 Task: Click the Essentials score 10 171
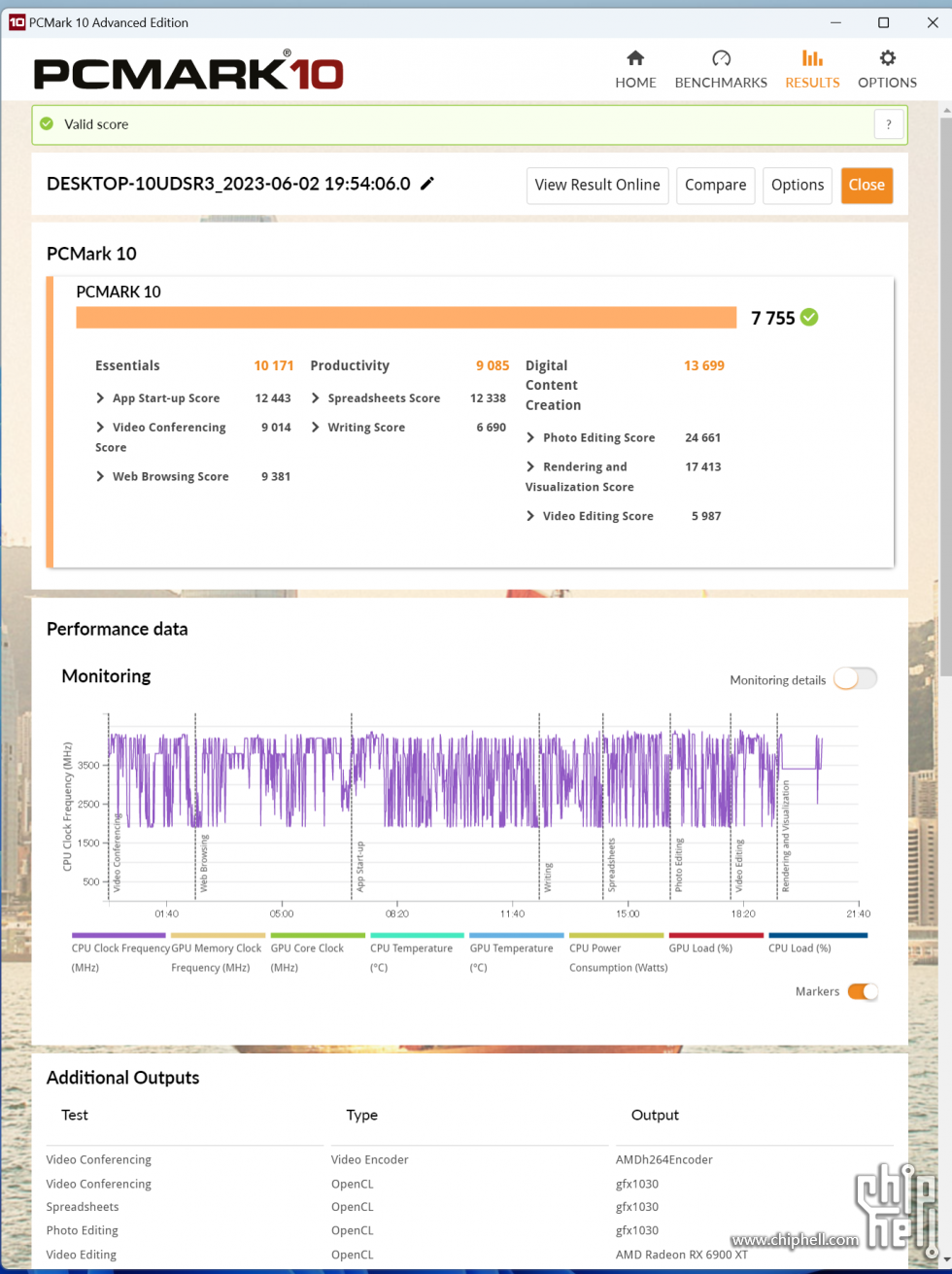274,365
